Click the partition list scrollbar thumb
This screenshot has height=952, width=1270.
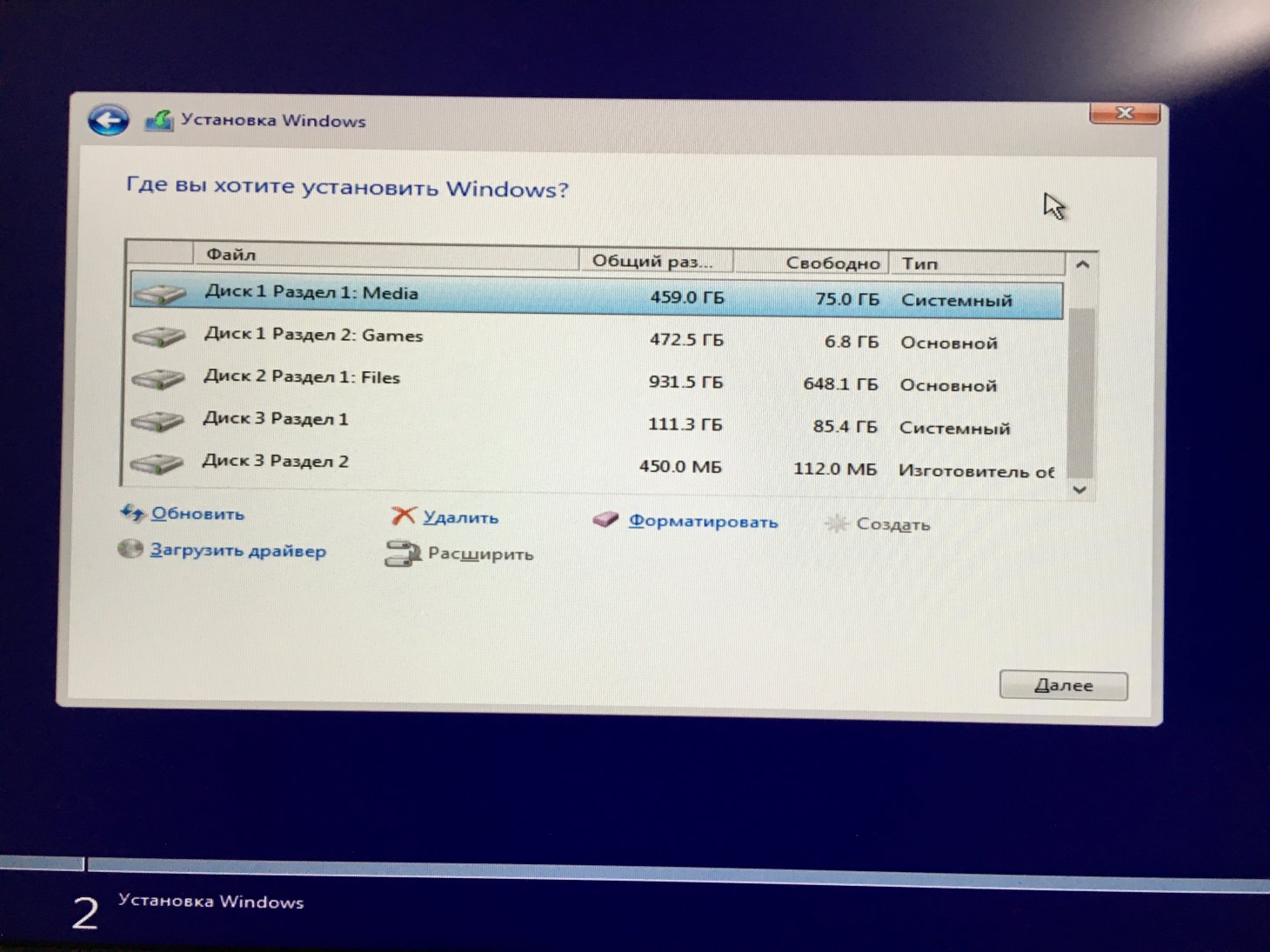pyautogui.click(x=1080, y=391)
